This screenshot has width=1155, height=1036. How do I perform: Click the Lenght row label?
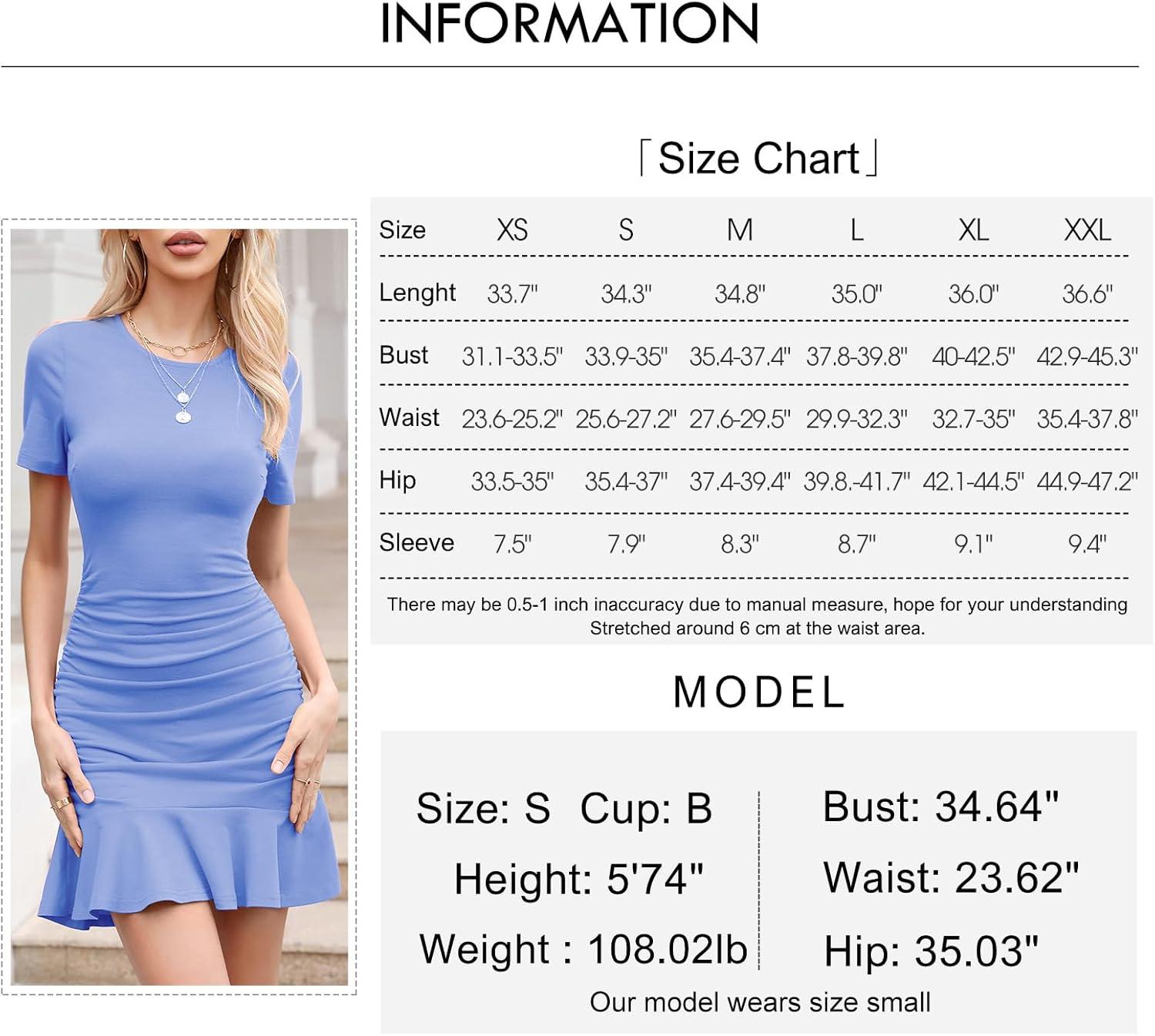tap(417, 293)
